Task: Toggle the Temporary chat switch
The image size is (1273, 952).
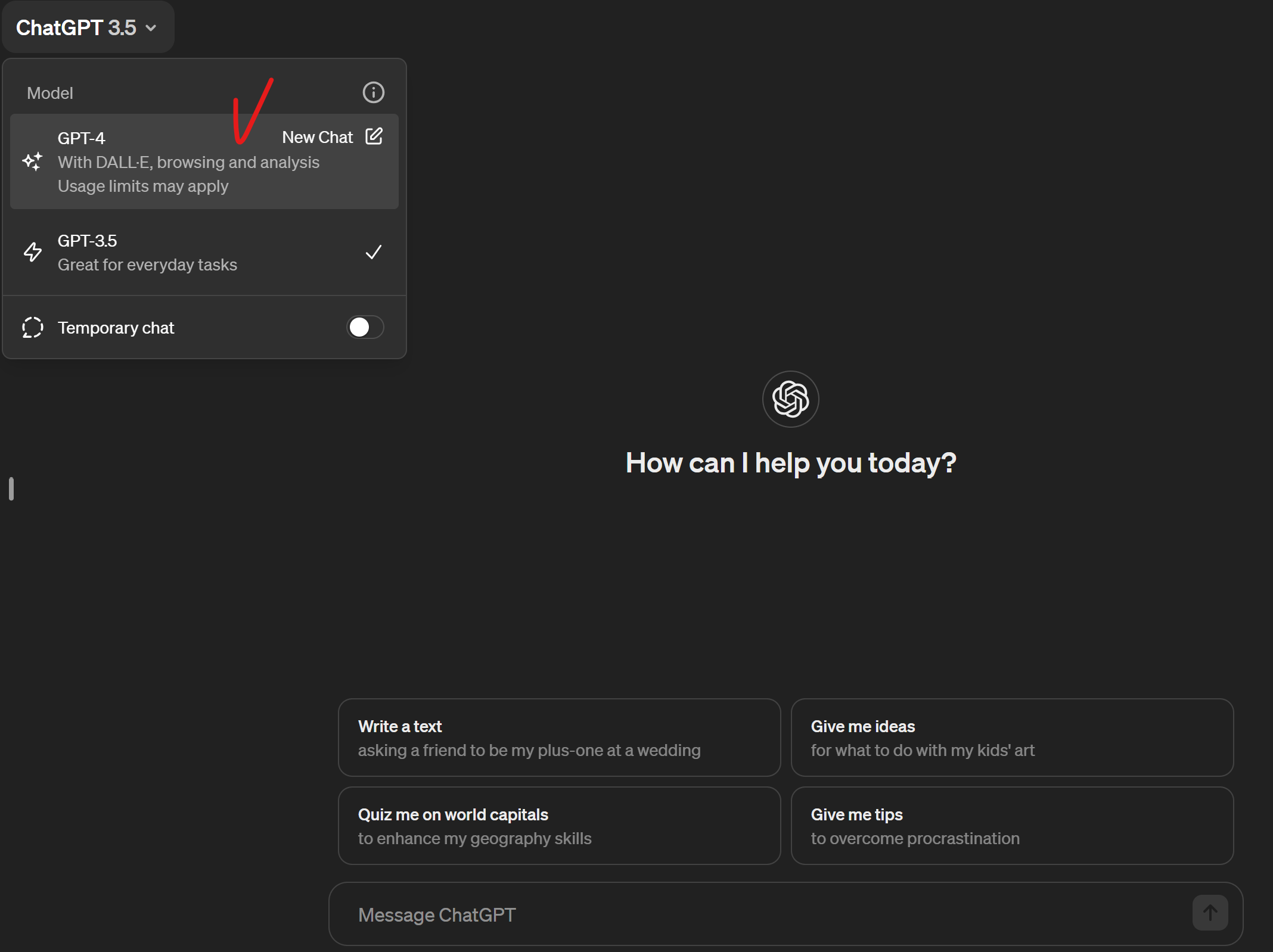Action: [365, 327]
